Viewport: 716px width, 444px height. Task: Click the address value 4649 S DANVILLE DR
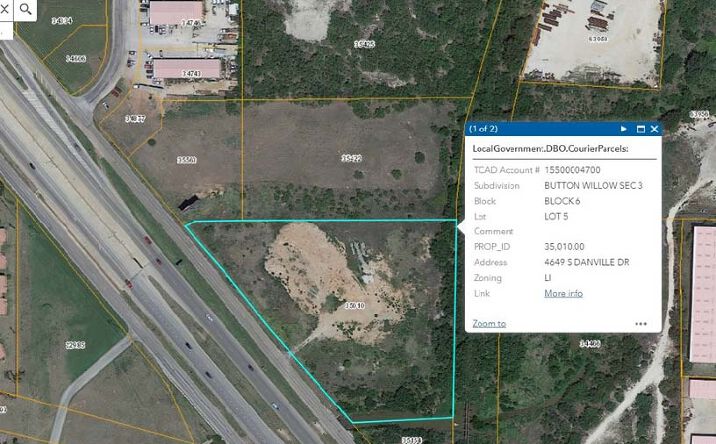point(589,261)
